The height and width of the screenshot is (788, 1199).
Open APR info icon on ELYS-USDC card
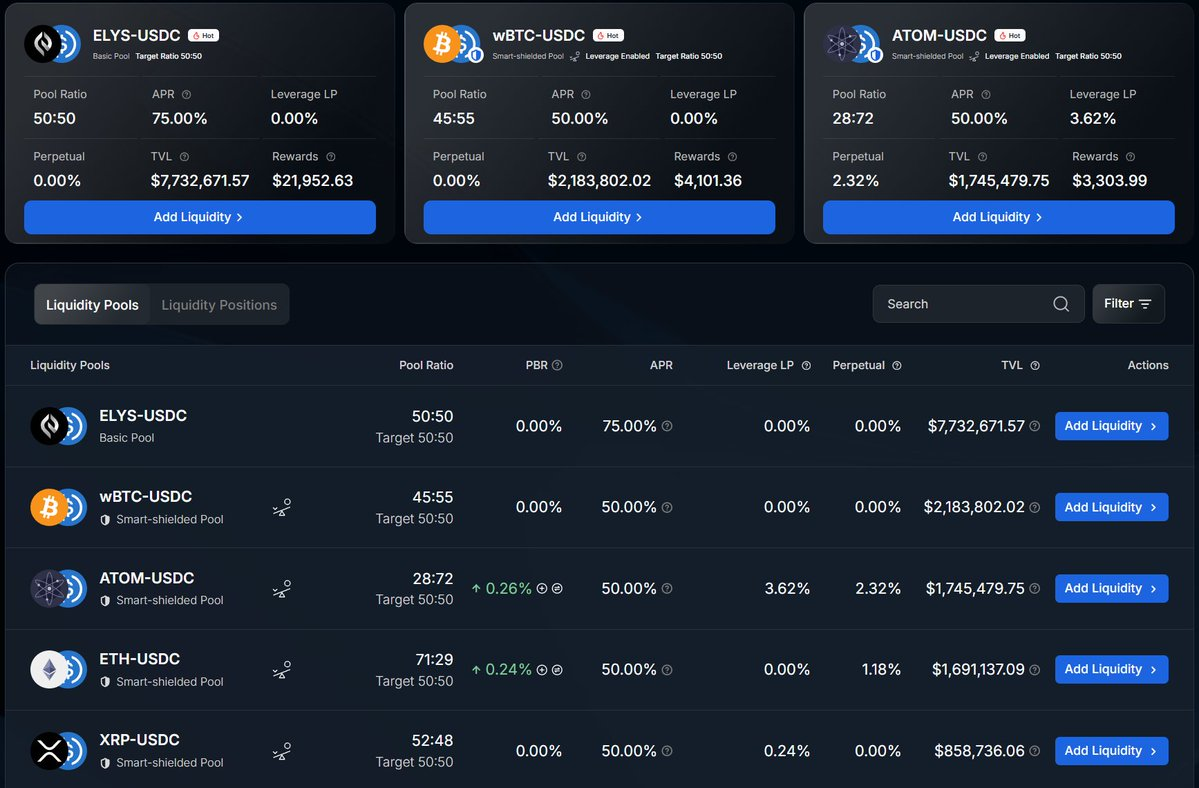pyautogui.click(x=187, y=95)
